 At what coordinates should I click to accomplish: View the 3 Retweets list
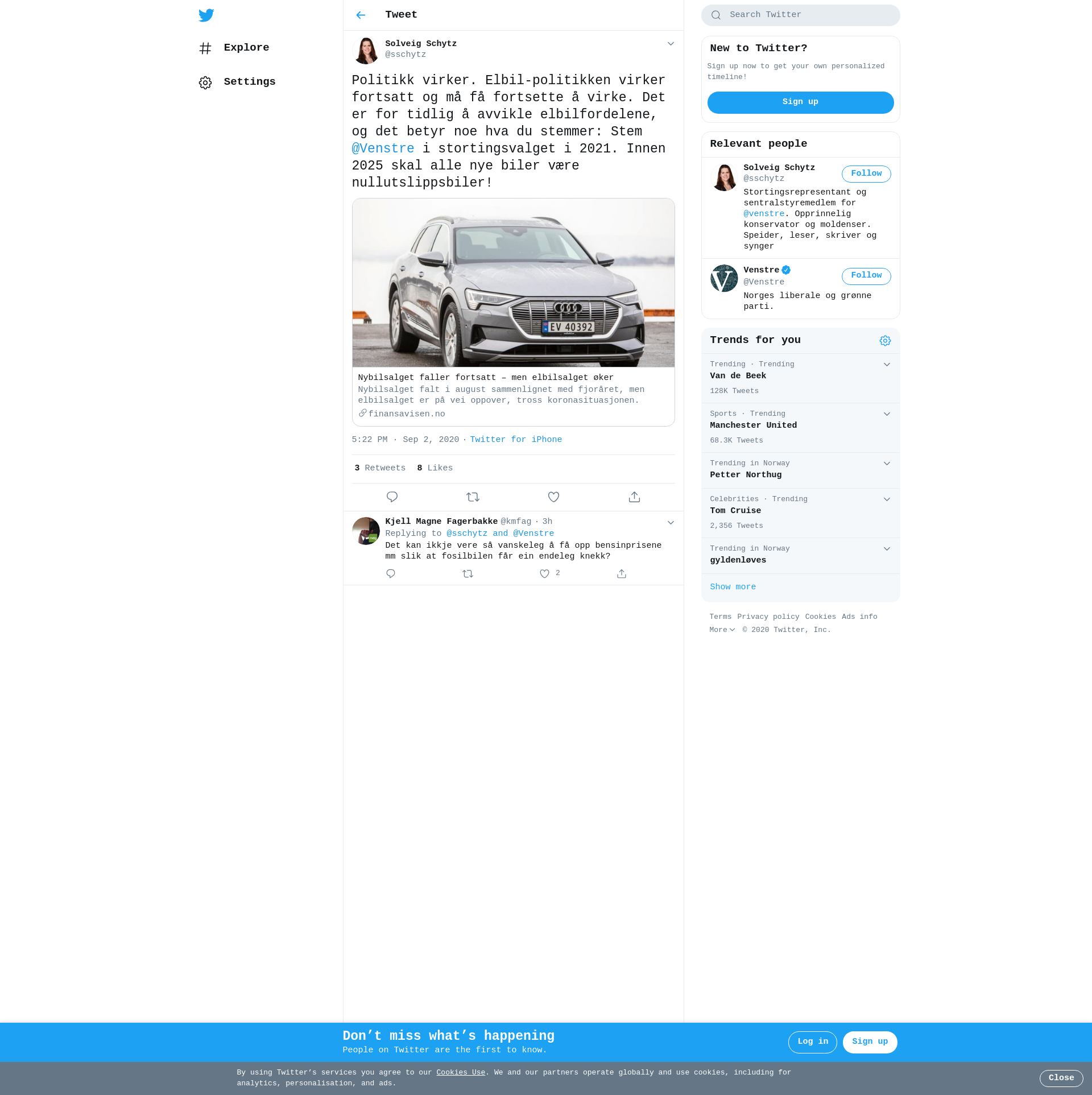tap(380, 468)
